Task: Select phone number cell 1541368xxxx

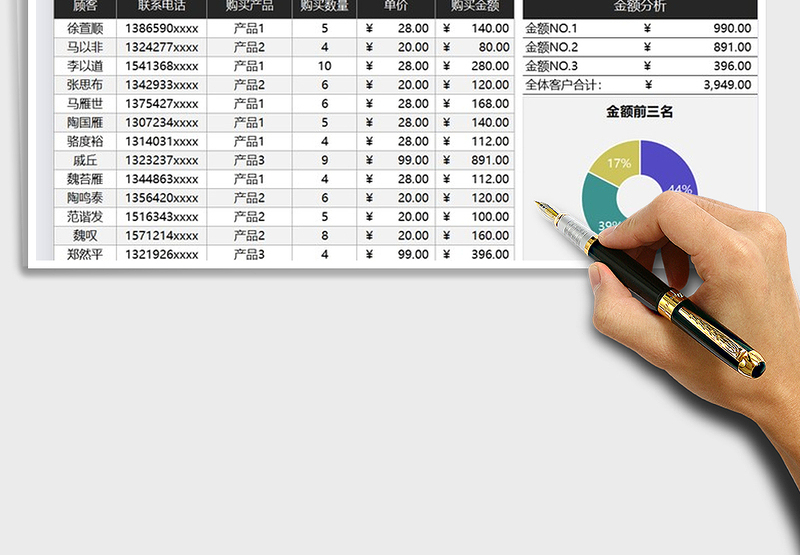Action: click(161, 66)
